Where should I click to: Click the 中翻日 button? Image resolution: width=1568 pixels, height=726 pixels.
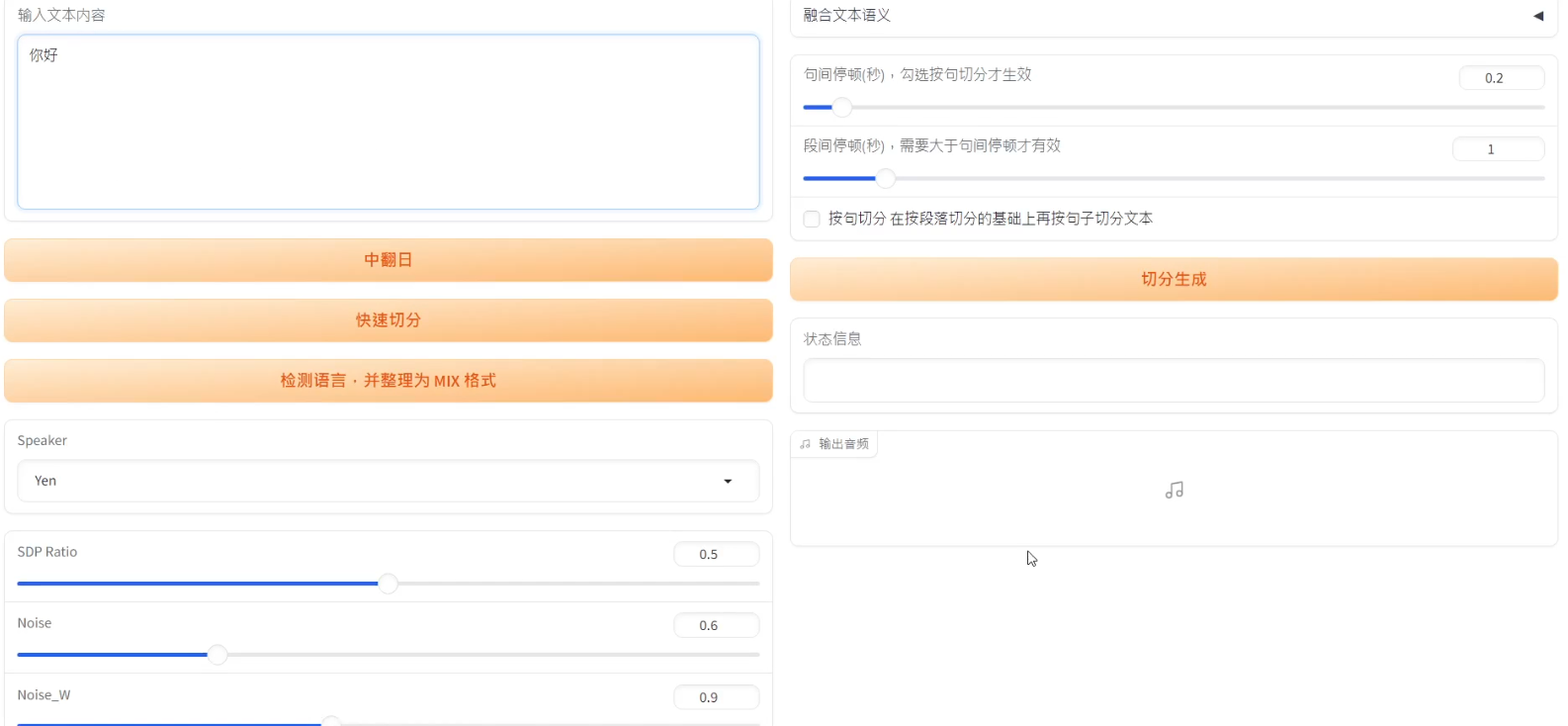(388, 260)
